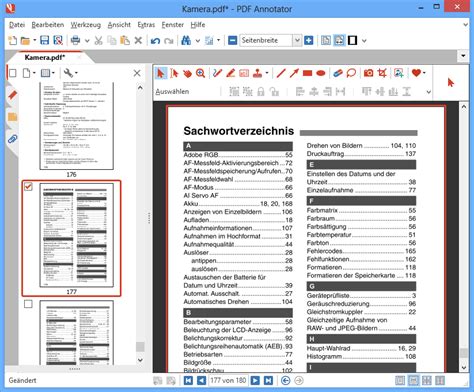Select the Line drawing tool
Screen dimensions: 474x392
(281, 73)
